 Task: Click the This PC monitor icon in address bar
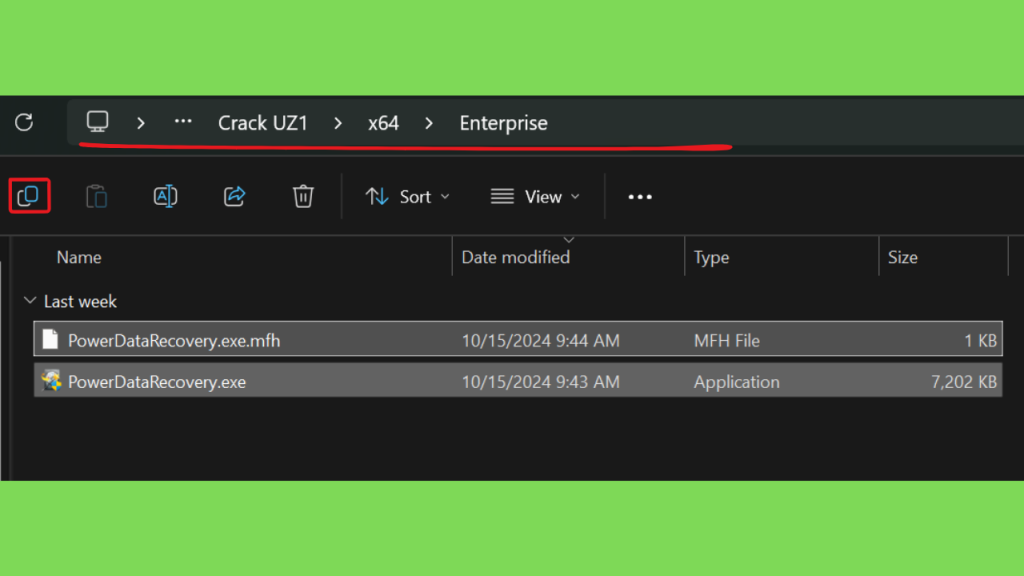tap(97, 121)
